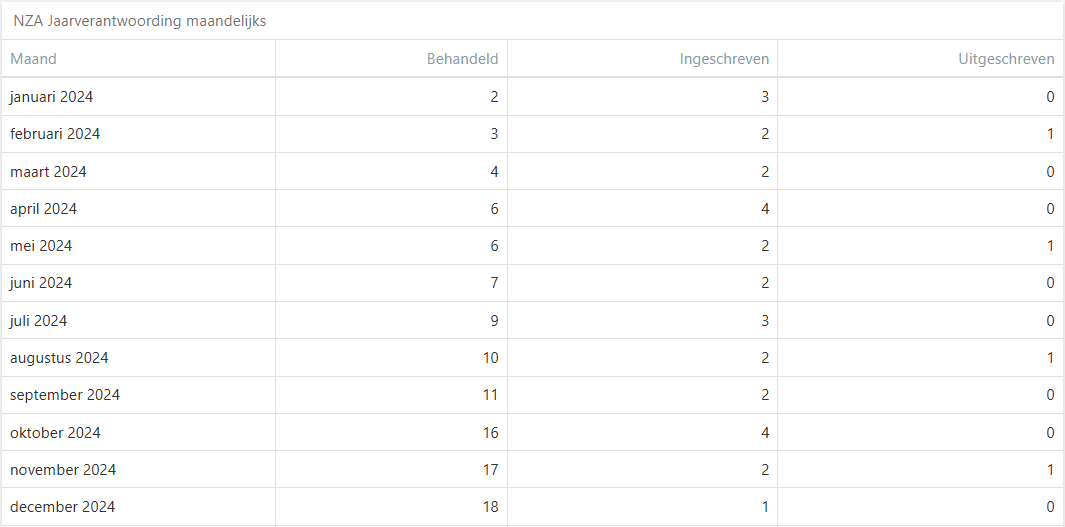Screen dimensions: 1065x527
Task: Select the Uitgeschreven column header
Action: (x=1005, y=59)
